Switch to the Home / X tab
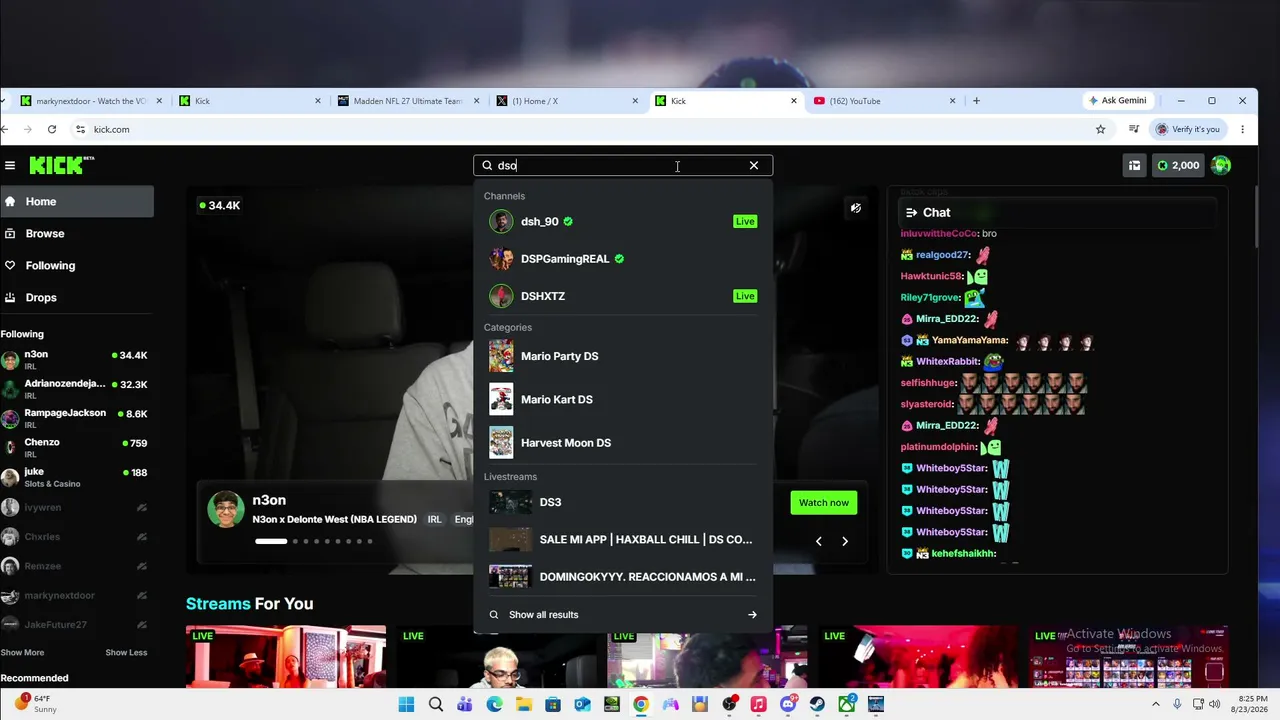 [x=567, y=101]
